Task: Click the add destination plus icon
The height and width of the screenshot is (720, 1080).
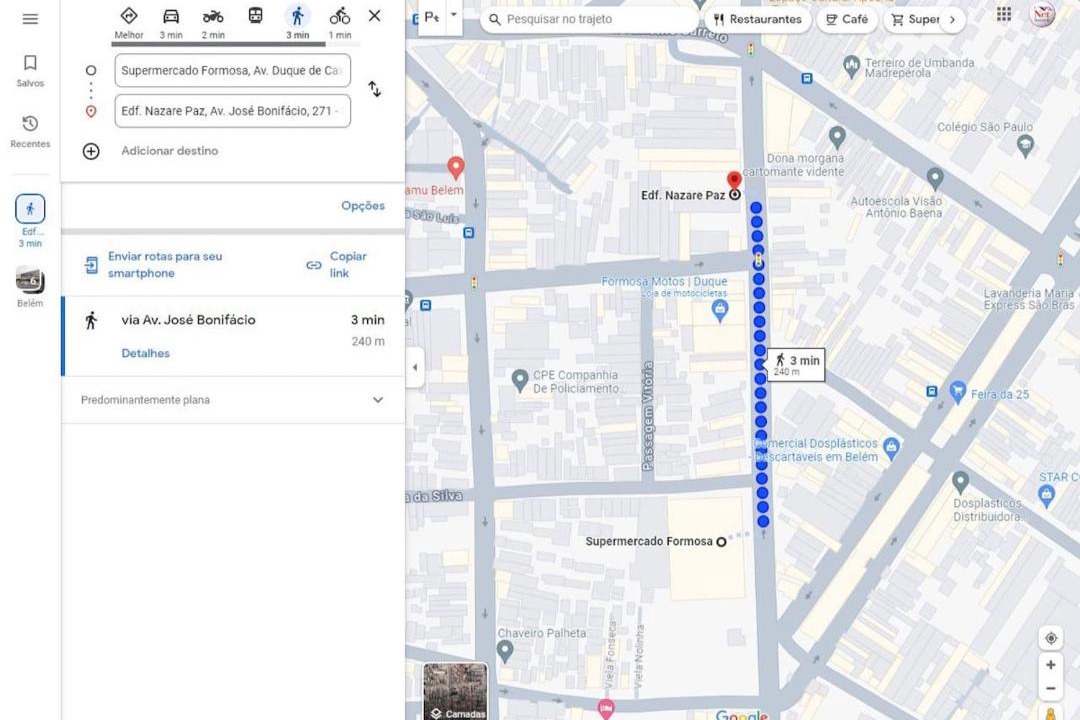Action: pyautogui.click(x=91, y=151)
